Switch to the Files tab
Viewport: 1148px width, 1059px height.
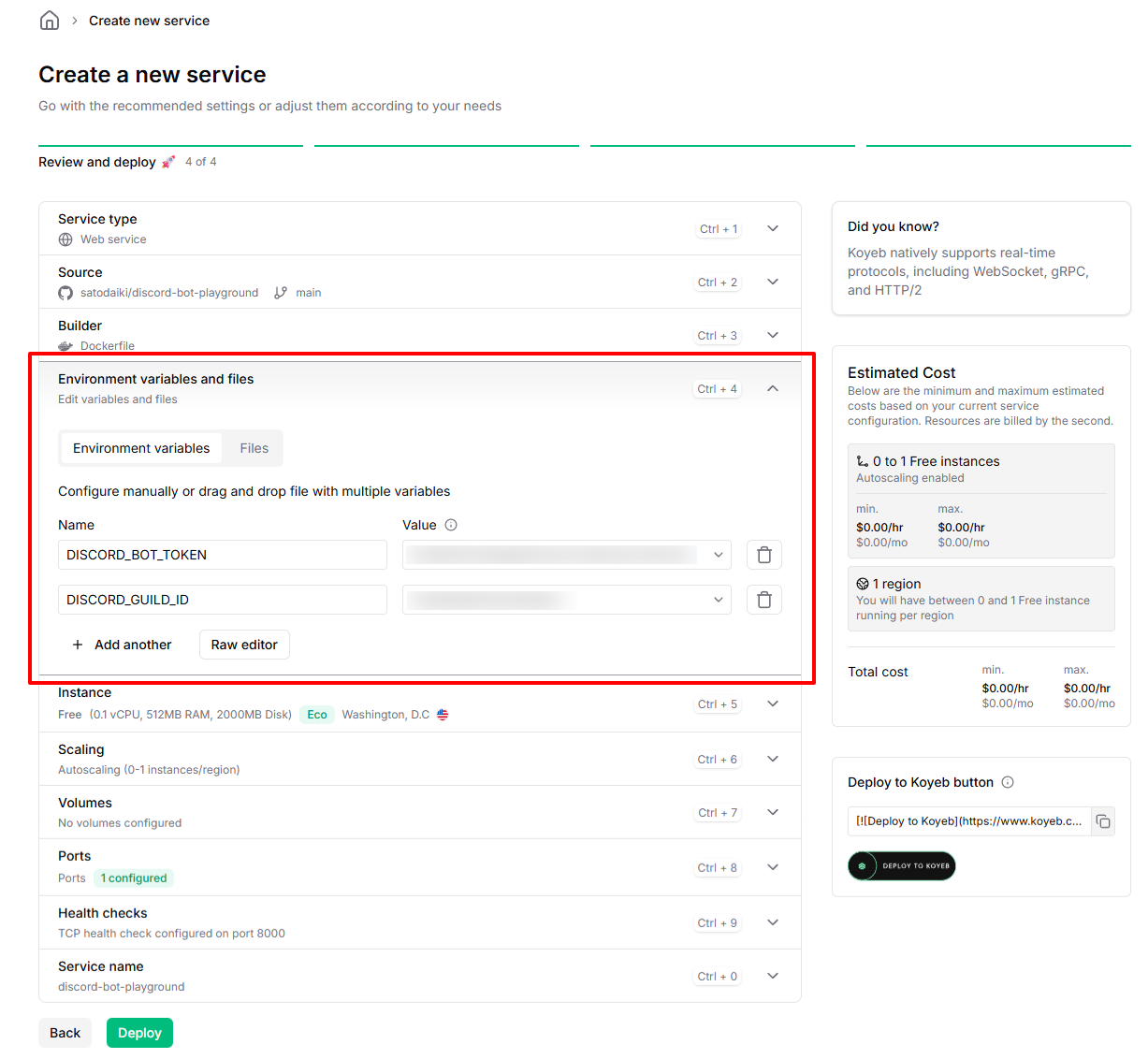click(x=254, y=448)
